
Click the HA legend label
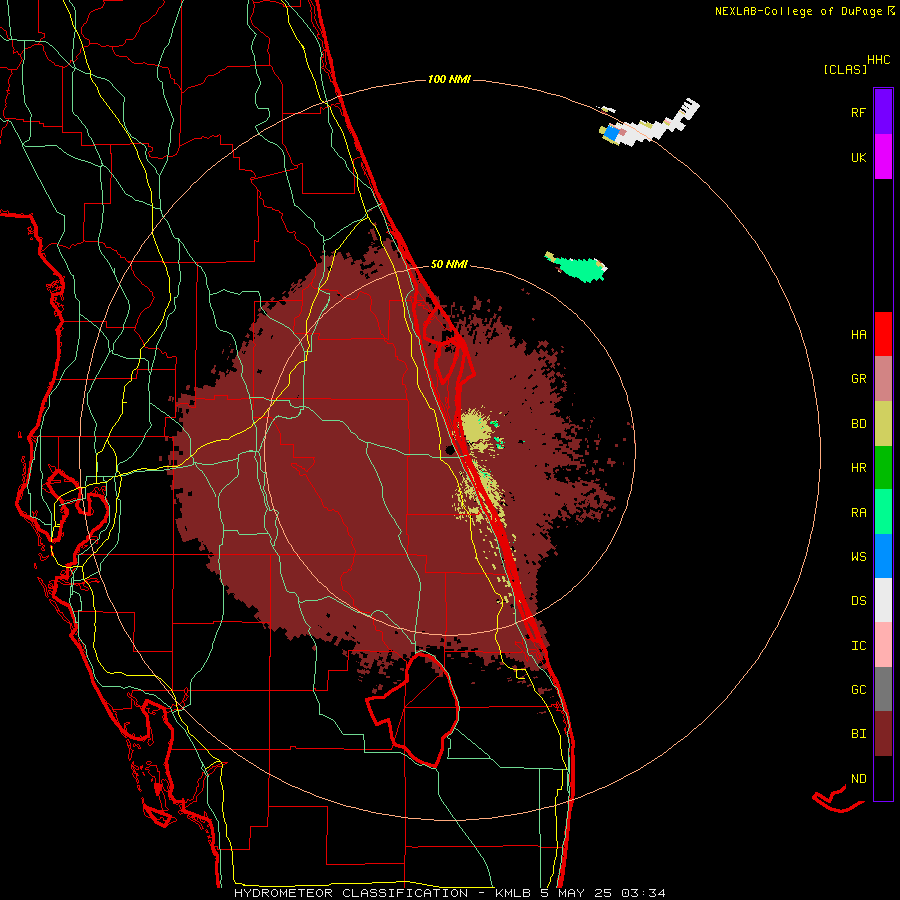(x=858, y=335)
